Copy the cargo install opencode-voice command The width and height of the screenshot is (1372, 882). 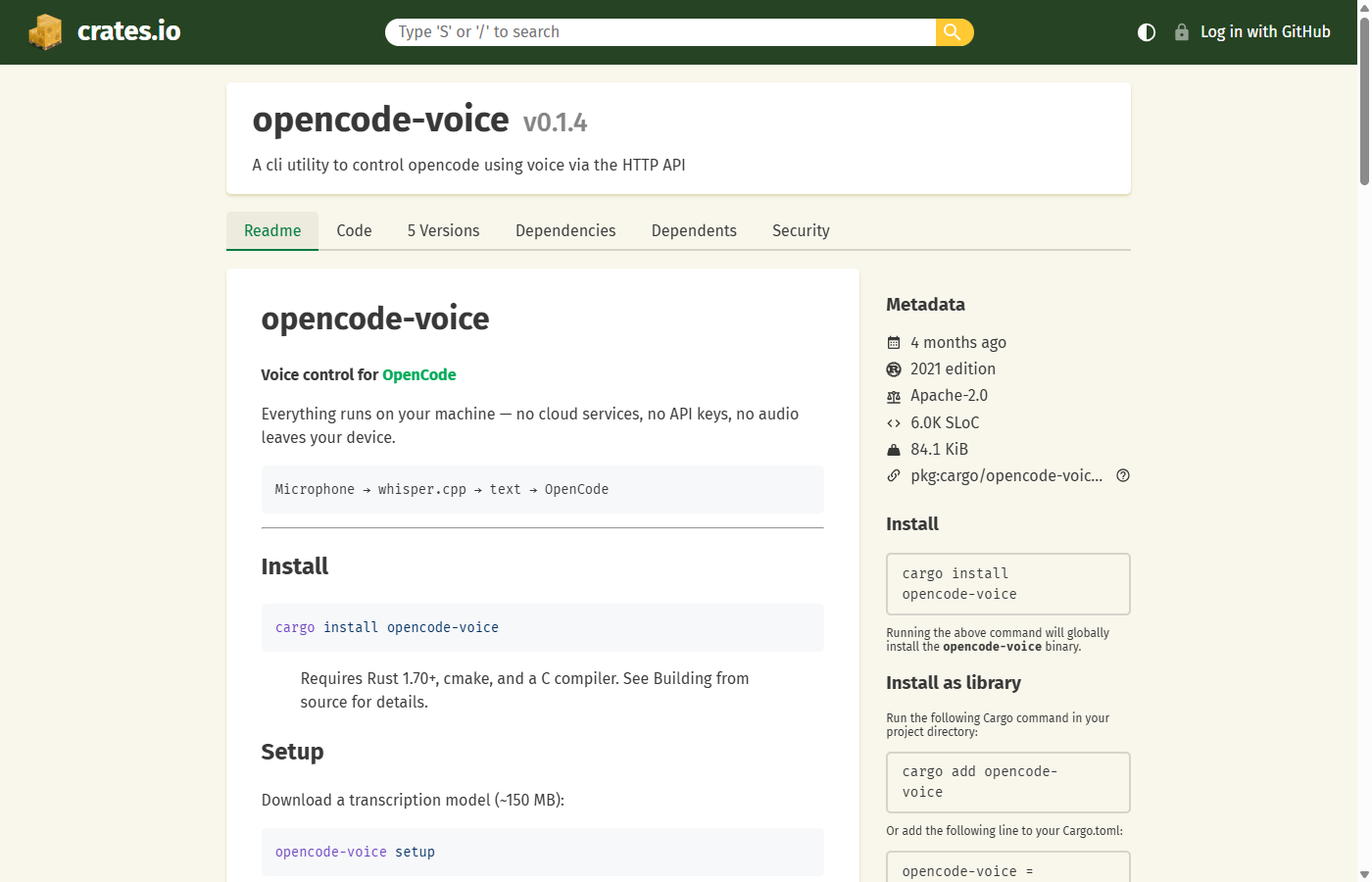pyautogui.click(x=1008, y=584)
